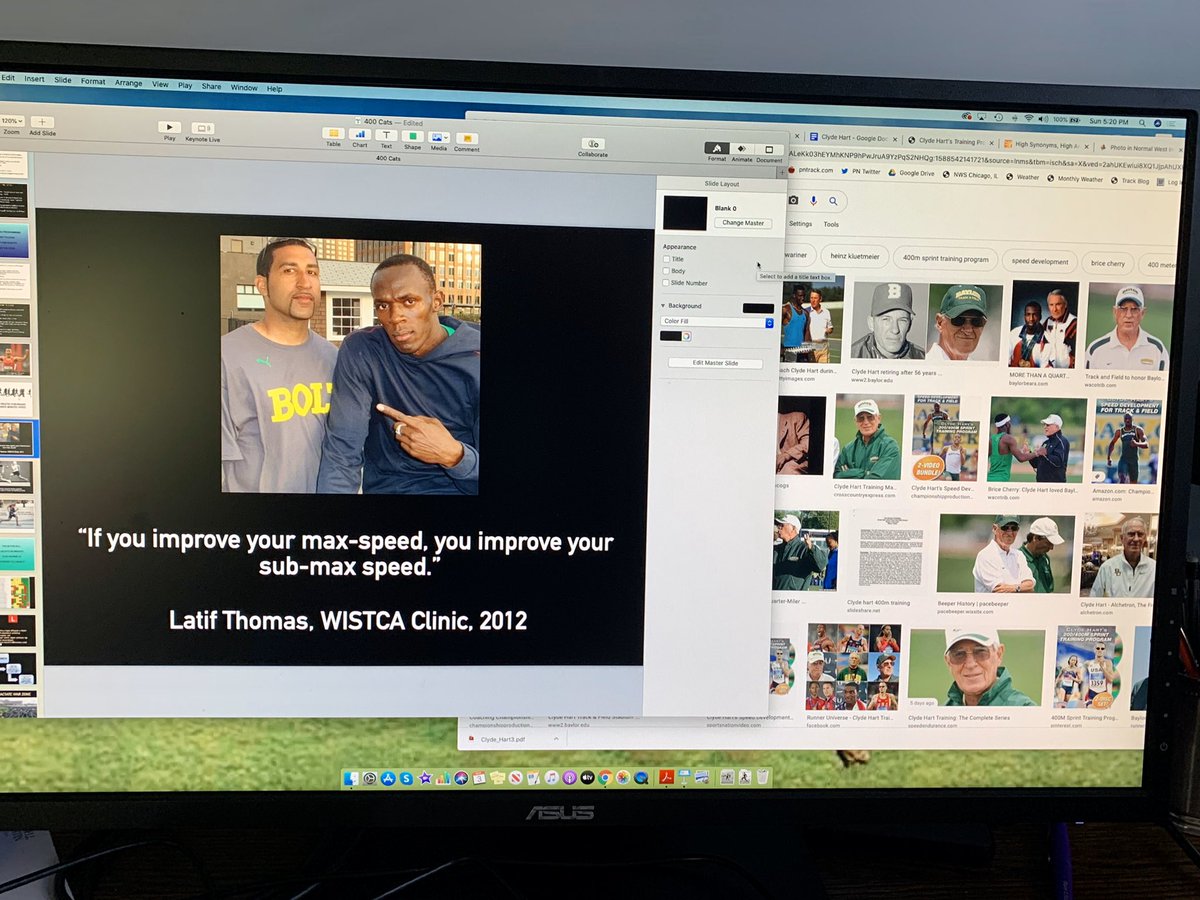Enable the Title checkbox under Appearance

tap(667, 259)
